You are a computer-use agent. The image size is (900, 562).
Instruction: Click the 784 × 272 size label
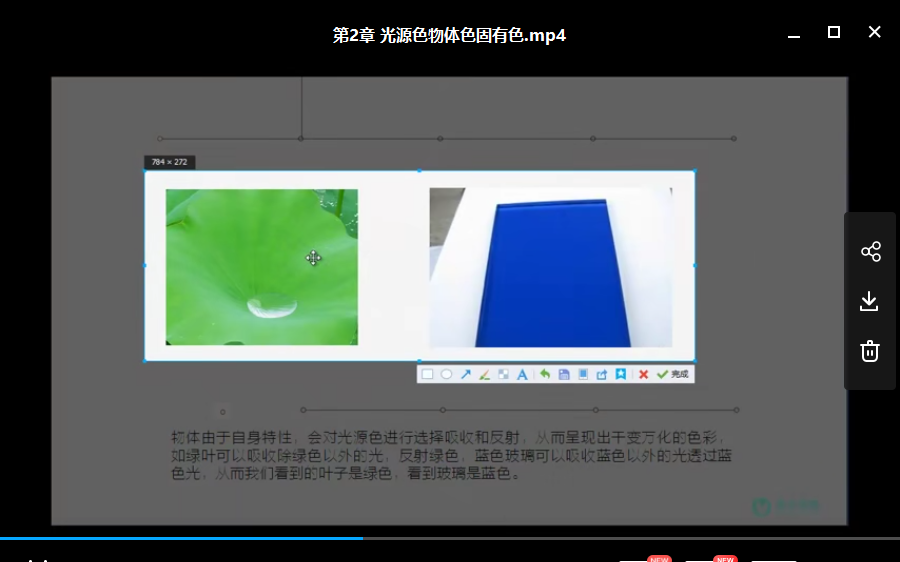(169, 162)
